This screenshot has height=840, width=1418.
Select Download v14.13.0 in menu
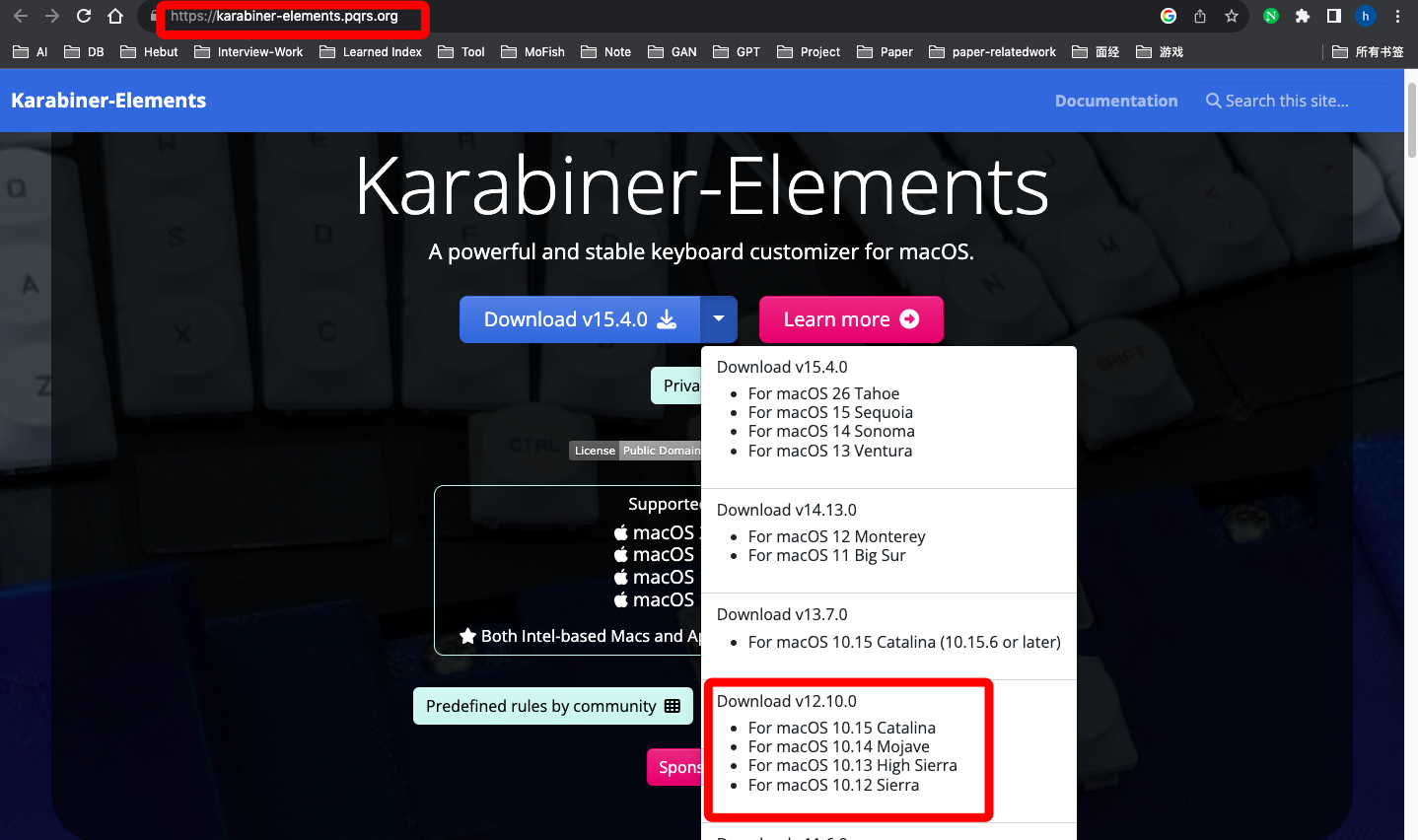click(787, 510)
